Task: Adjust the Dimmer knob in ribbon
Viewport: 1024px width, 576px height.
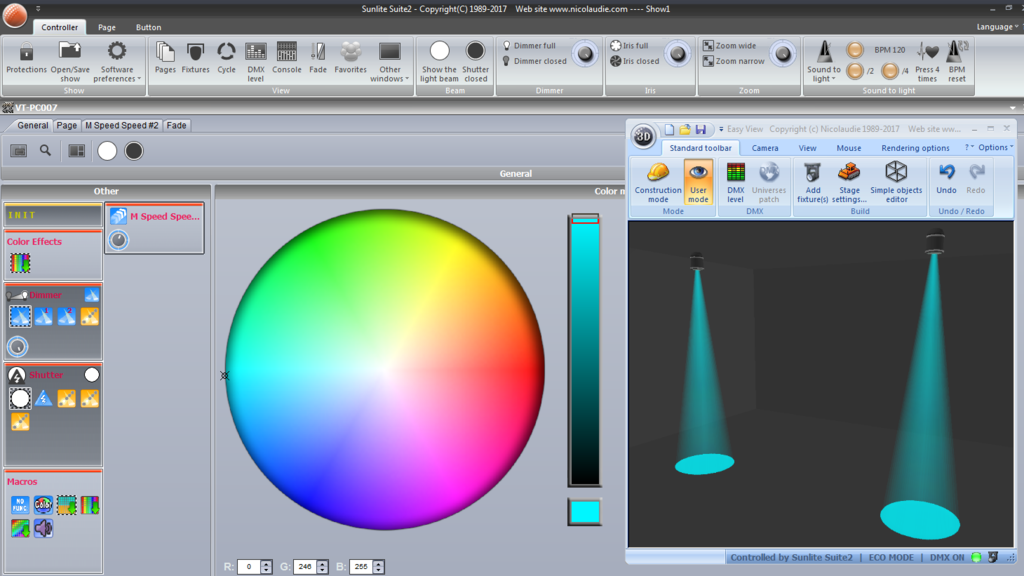Action: coord(584,54)
